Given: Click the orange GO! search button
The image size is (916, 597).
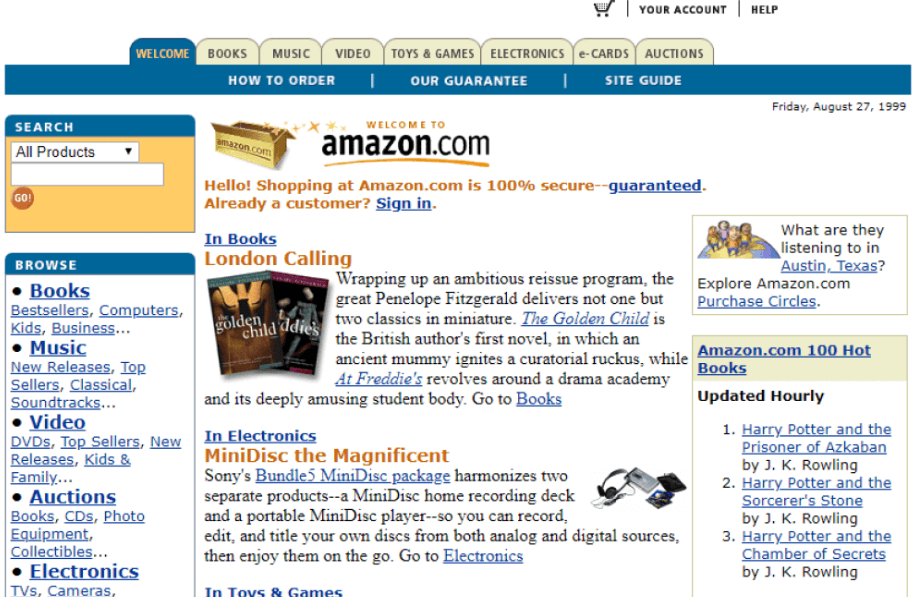Looking at the screenshot, I should pos(22,198).
